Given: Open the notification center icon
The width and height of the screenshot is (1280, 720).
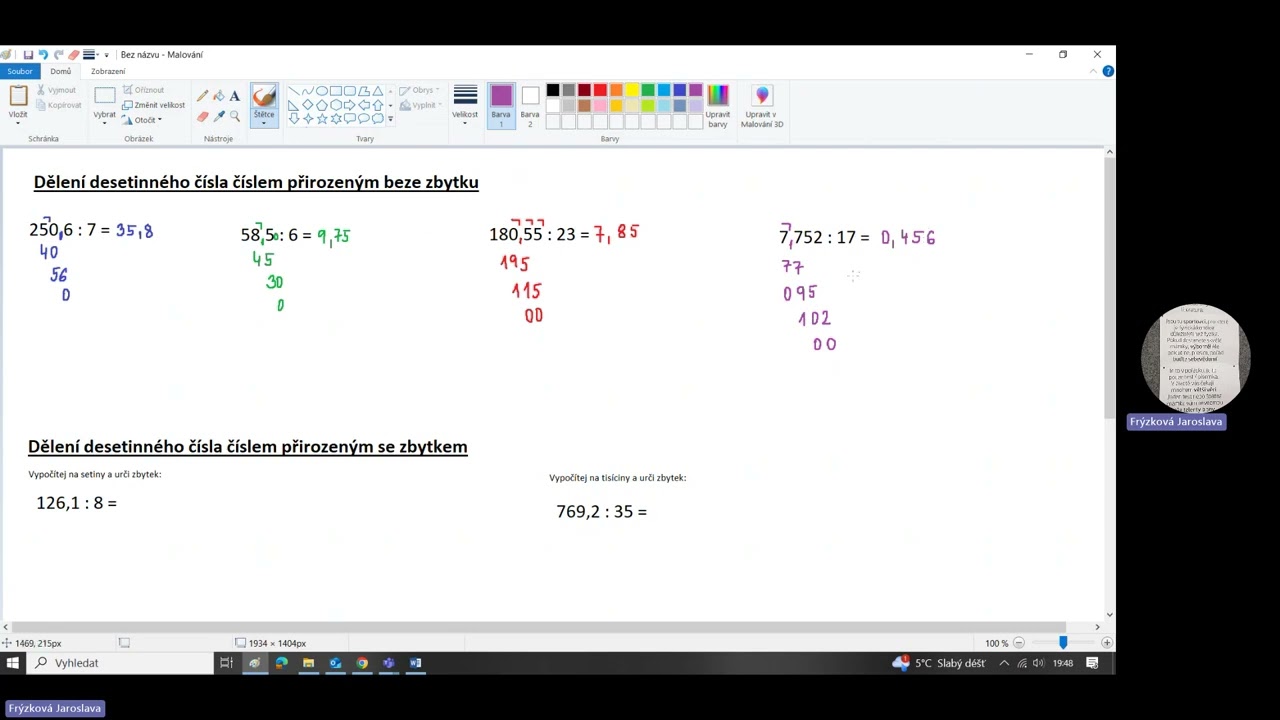Looking at the screenshot, I should pyautogui.click(x=1092, y=663).
